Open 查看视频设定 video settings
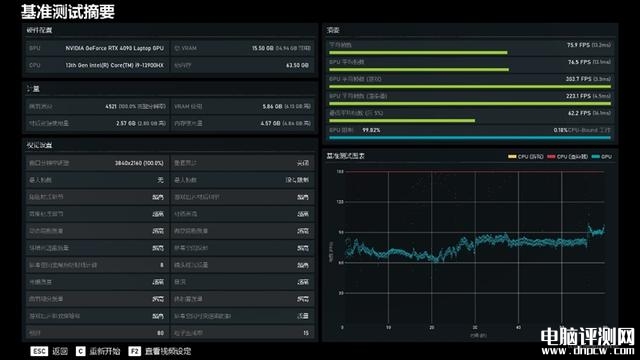The height and width of the screenshot is (360, 640). (x=168, y=351)
